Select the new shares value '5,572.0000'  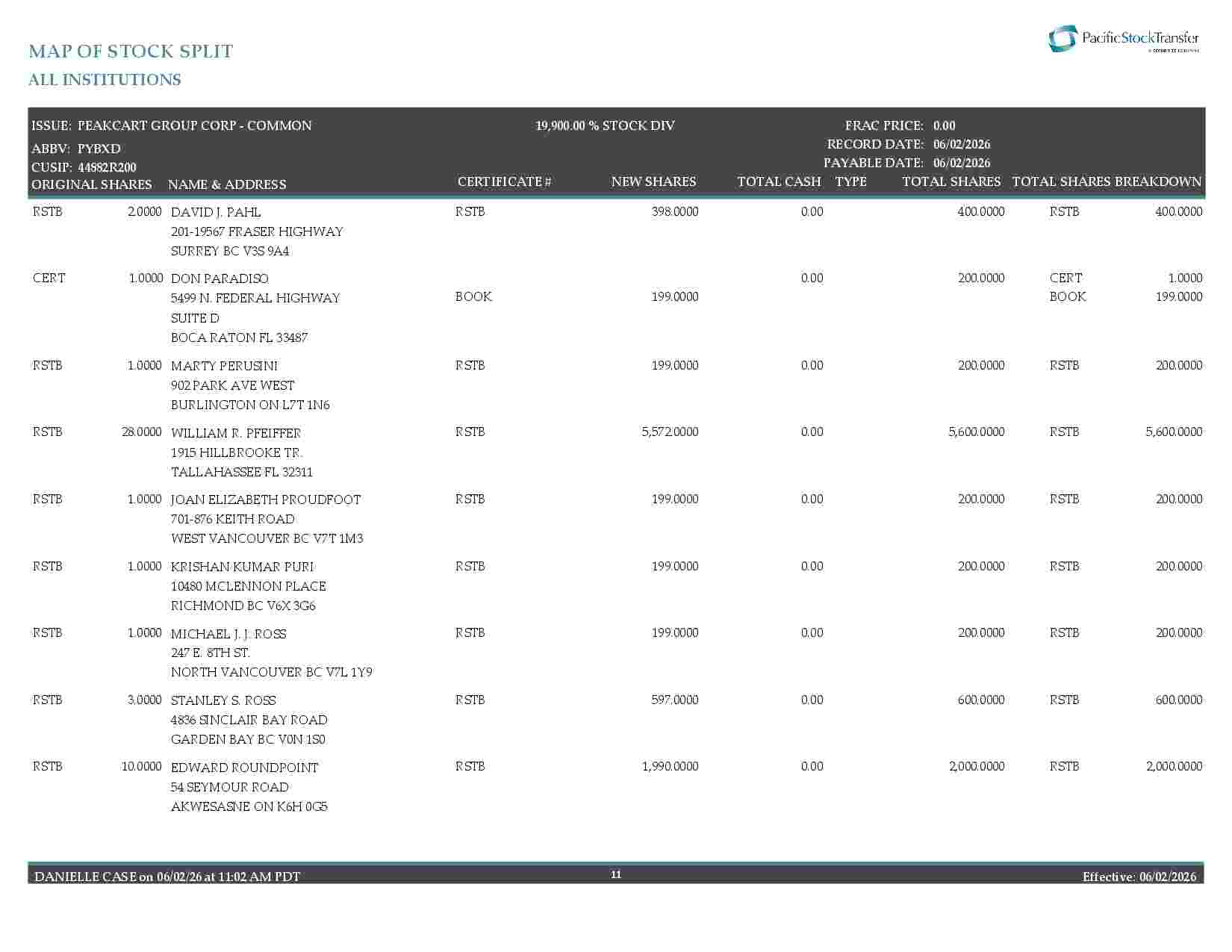671,432
